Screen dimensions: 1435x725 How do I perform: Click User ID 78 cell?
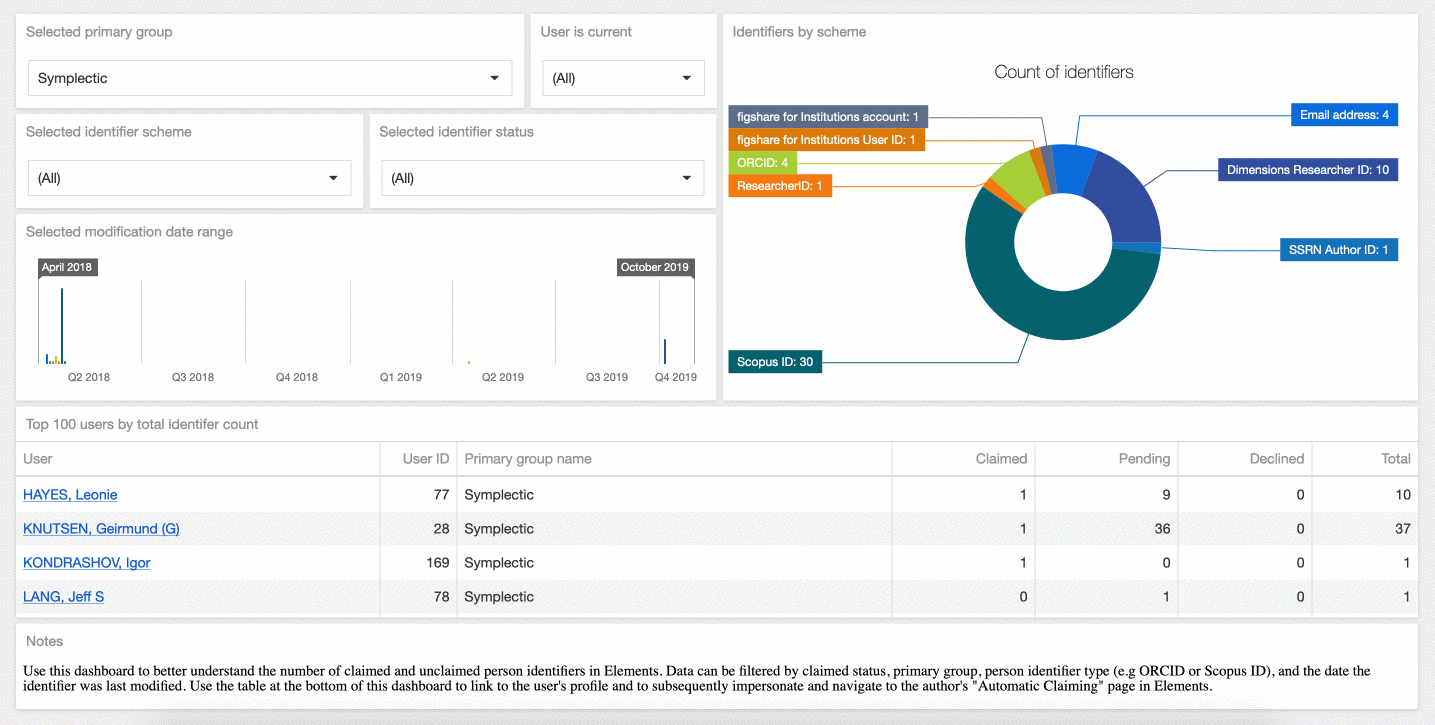[x=442, y=596]
